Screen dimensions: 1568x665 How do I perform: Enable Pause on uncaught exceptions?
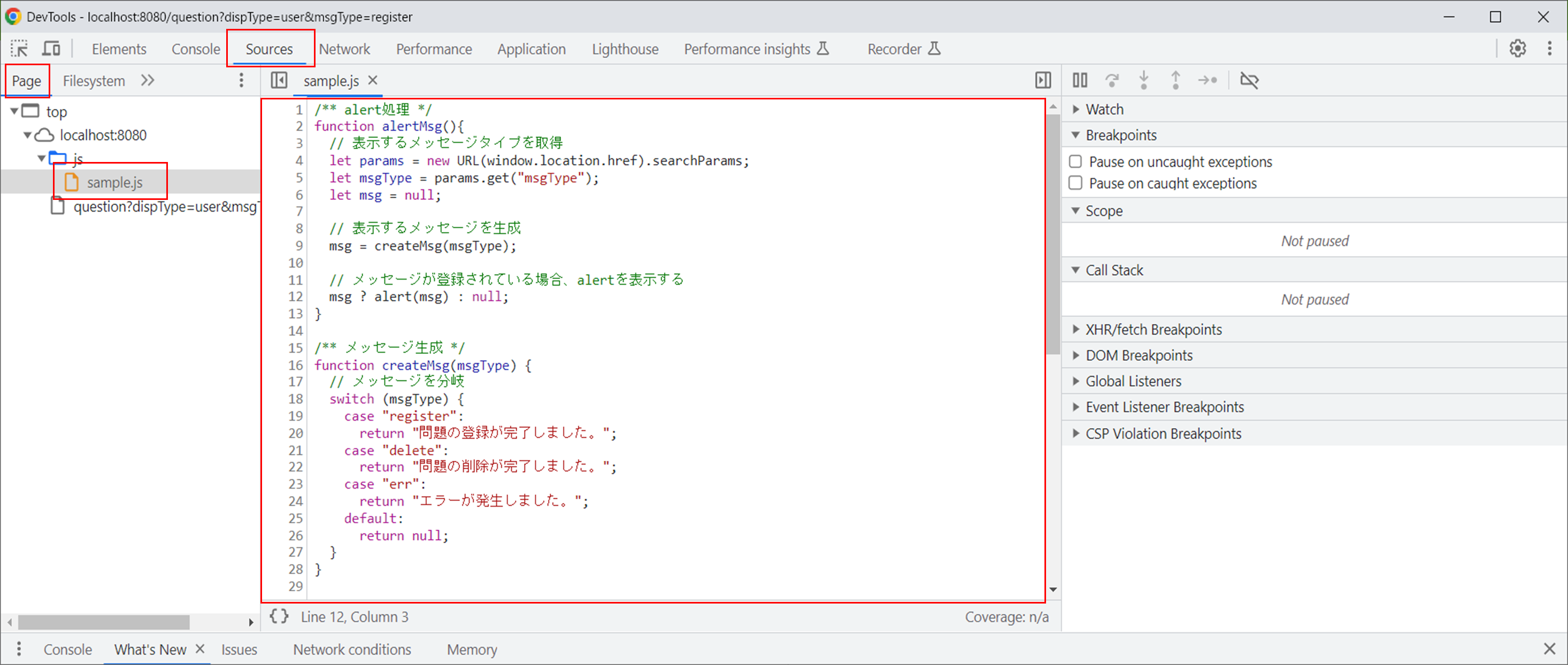coord(1075,161)
